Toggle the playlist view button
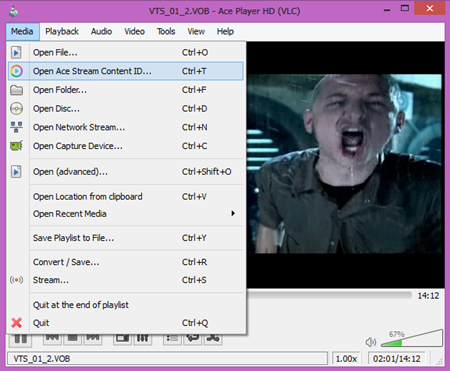This screenshot has height=371, width=450. pos(172,338)
